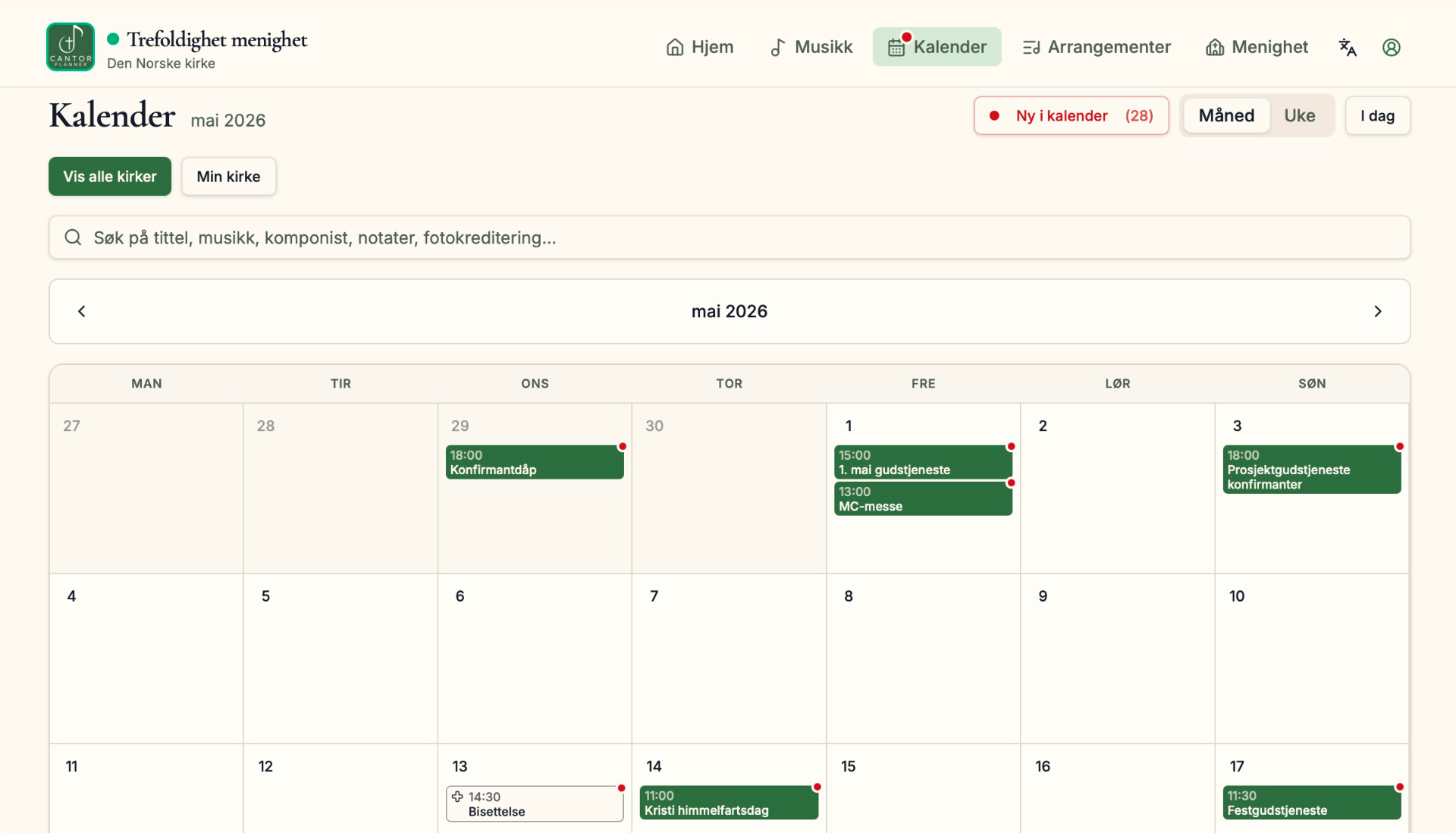
Task: Open the MC-messe event at 13:00
Action: click(923, 498)
